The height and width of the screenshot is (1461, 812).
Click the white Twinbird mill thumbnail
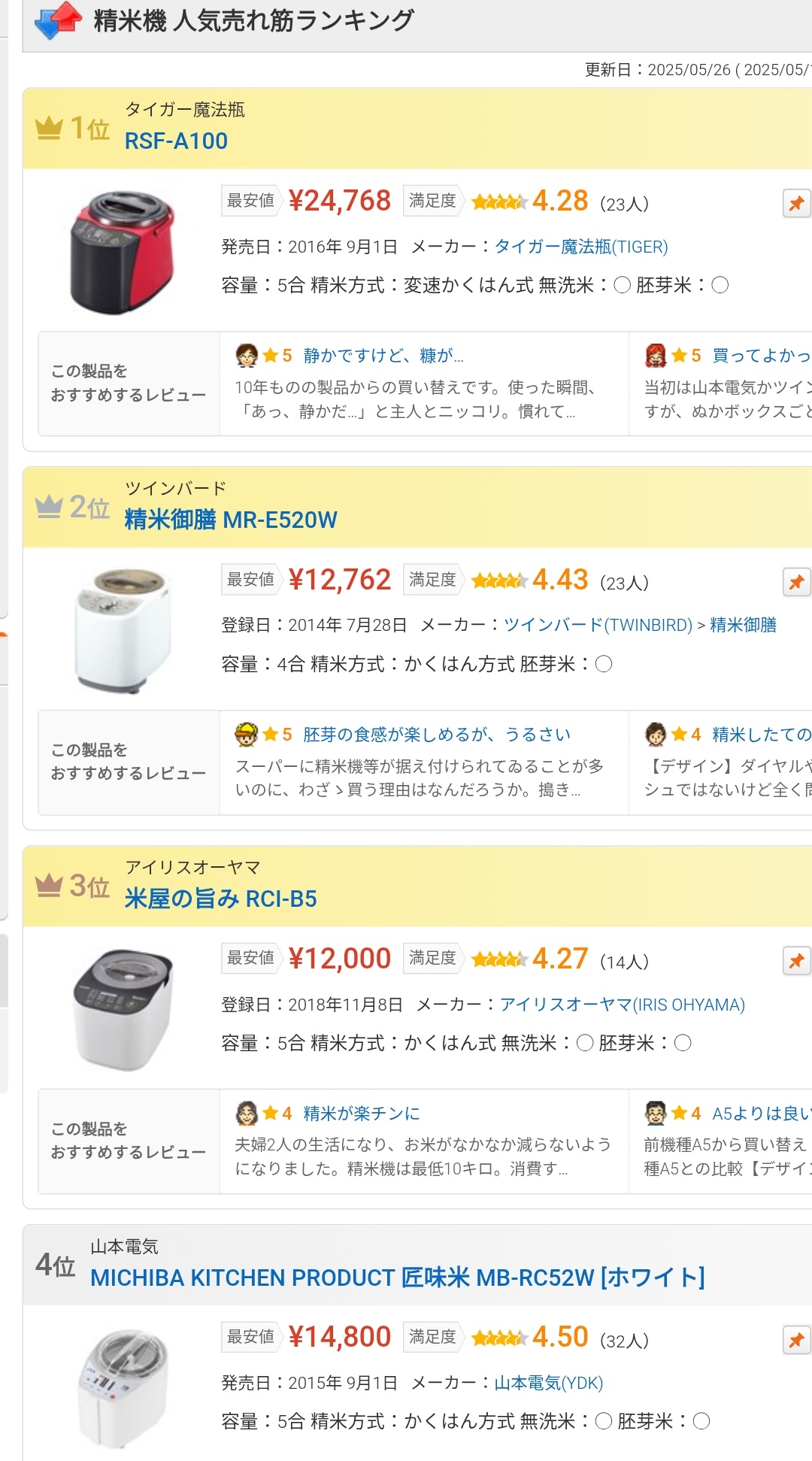tap(123, 631)
